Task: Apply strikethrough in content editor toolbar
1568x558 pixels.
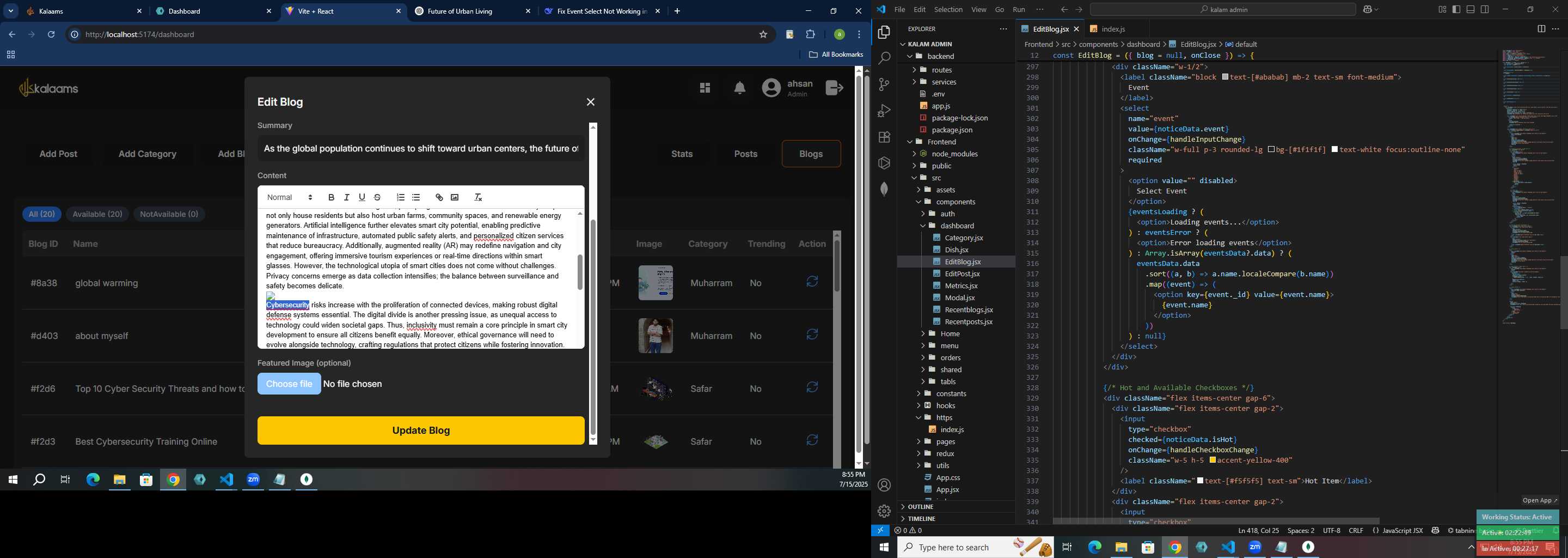Action: (x=377, y=197)
